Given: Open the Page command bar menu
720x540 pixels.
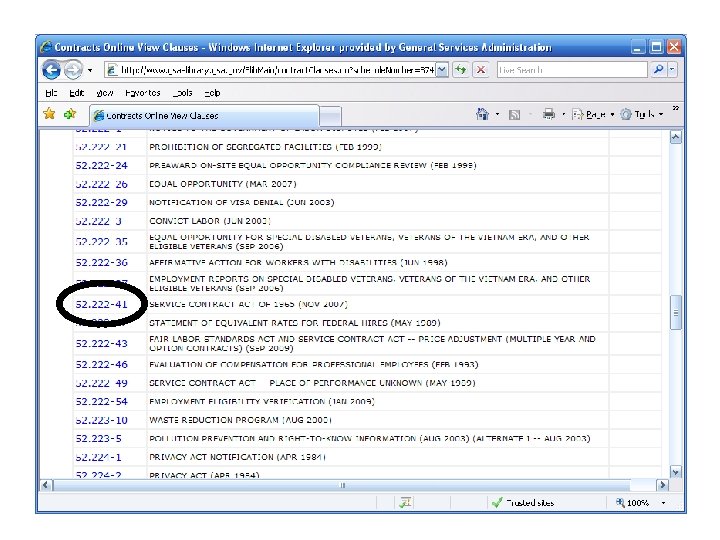Looking at the screenshot, I should [x=593, y=114].
